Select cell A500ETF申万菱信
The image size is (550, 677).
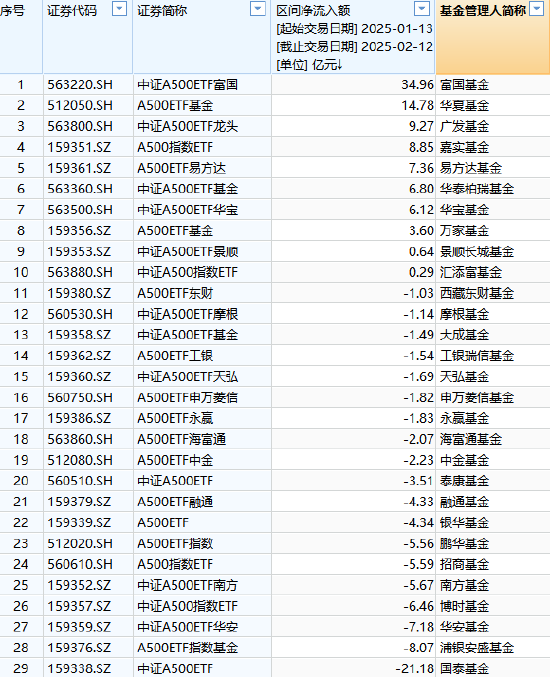(x=202, y=397)
